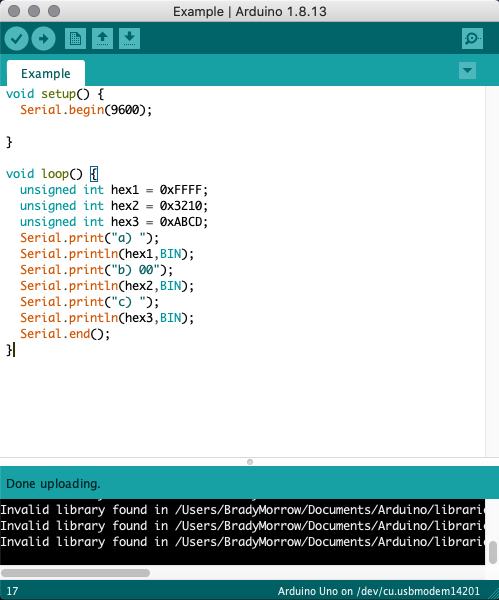Click the 'Done uploading.' status message
Viewport: 499px width, 600px height.
tap(53, 484)
